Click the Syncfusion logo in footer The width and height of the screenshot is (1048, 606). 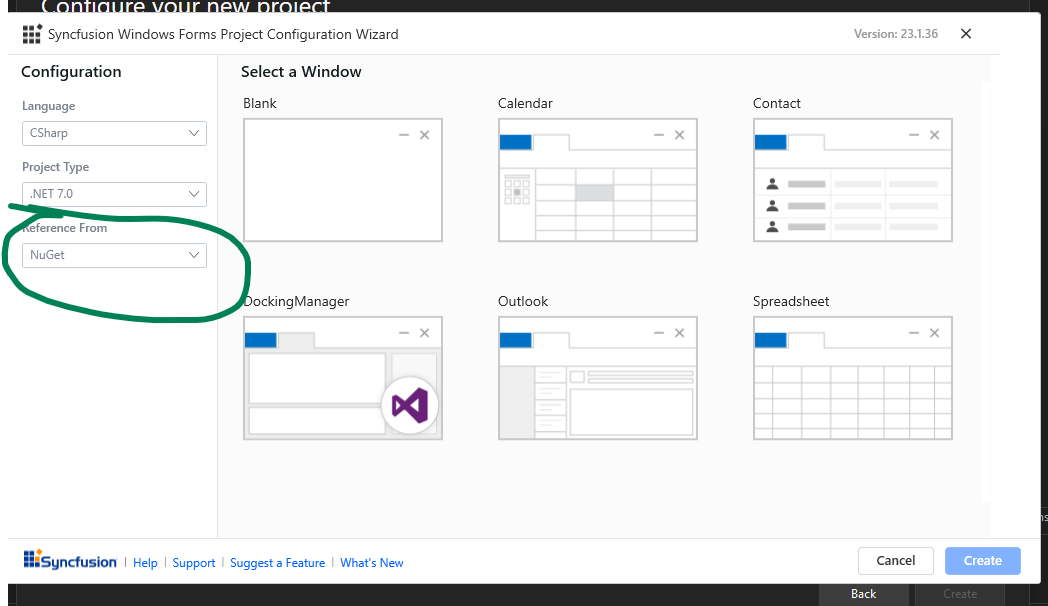[70, 561]
